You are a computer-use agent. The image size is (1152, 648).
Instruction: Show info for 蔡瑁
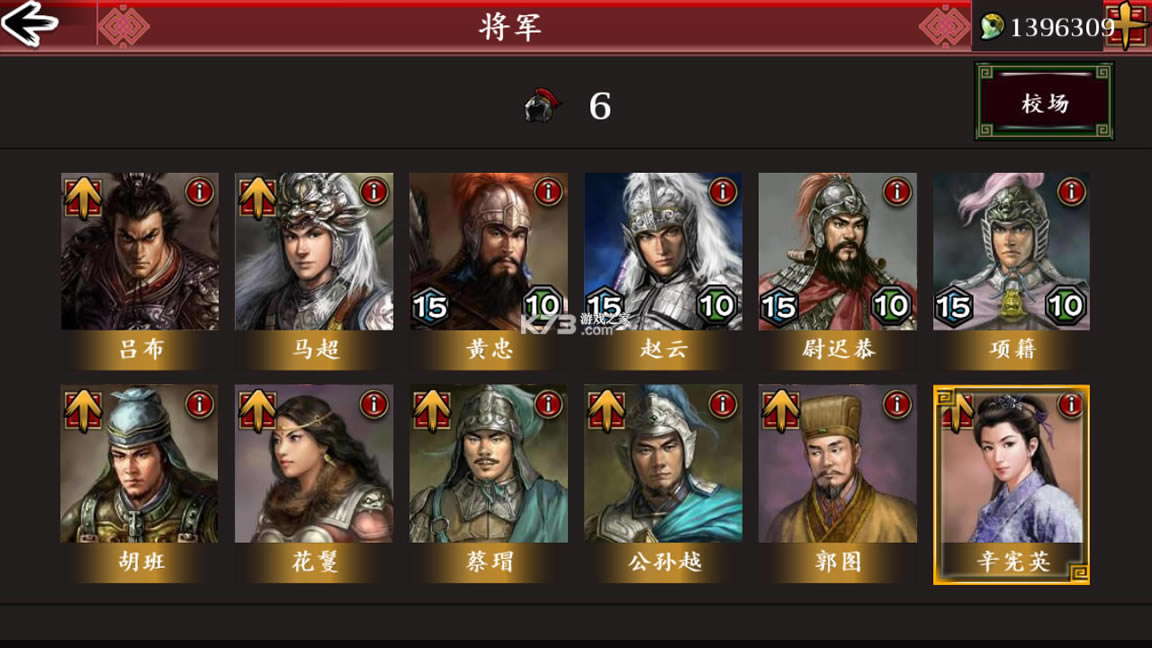click(x=548, y=404)
